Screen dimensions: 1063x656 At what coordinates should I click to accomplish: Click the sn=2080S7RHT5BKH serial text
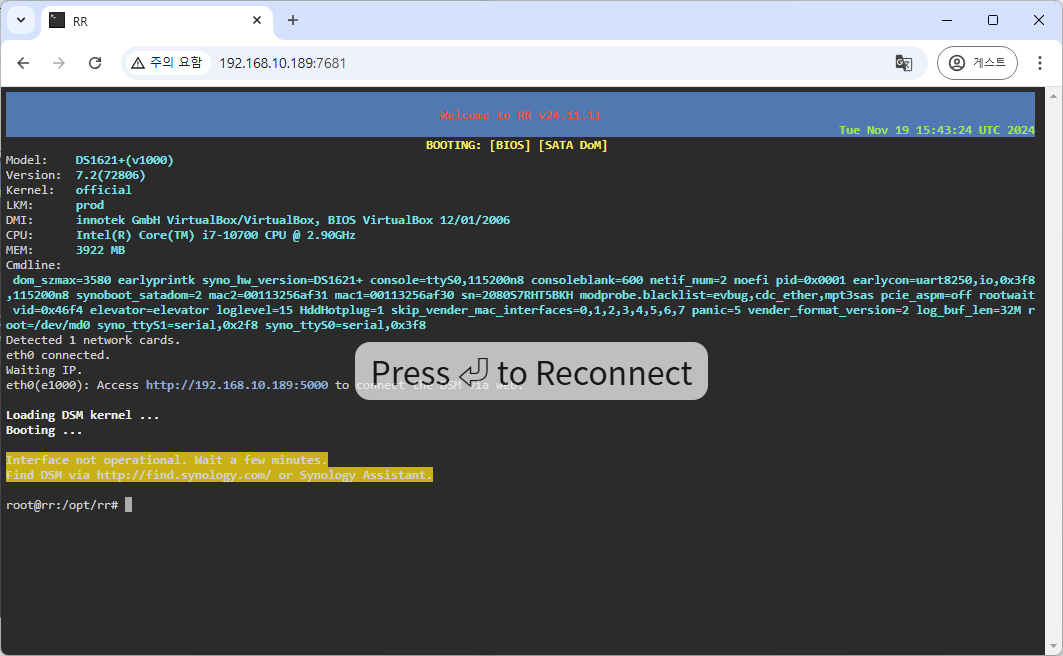click(517, 295)
